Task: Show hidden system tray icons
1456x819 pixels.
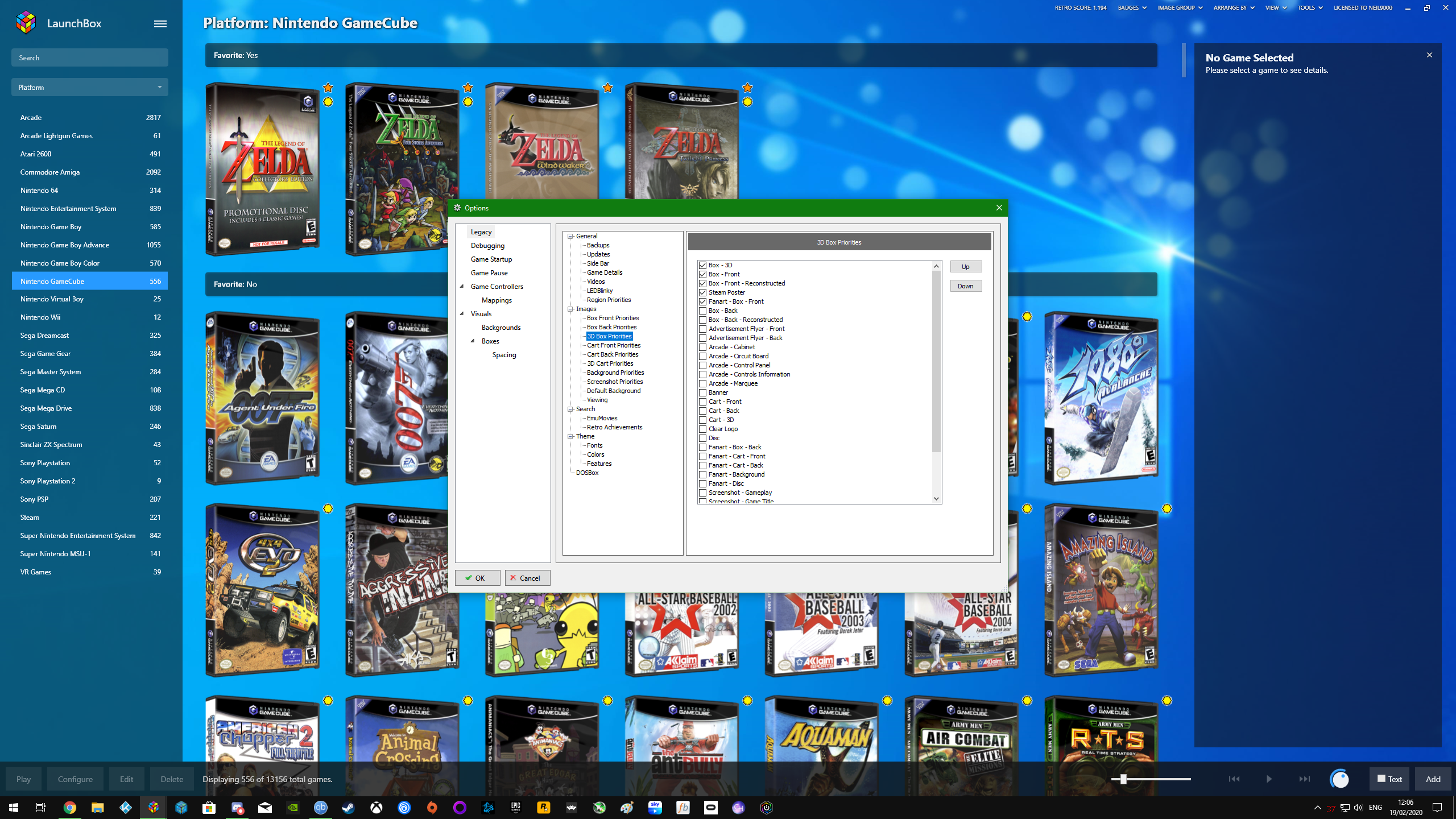Action: click(x=1317, y=808)
